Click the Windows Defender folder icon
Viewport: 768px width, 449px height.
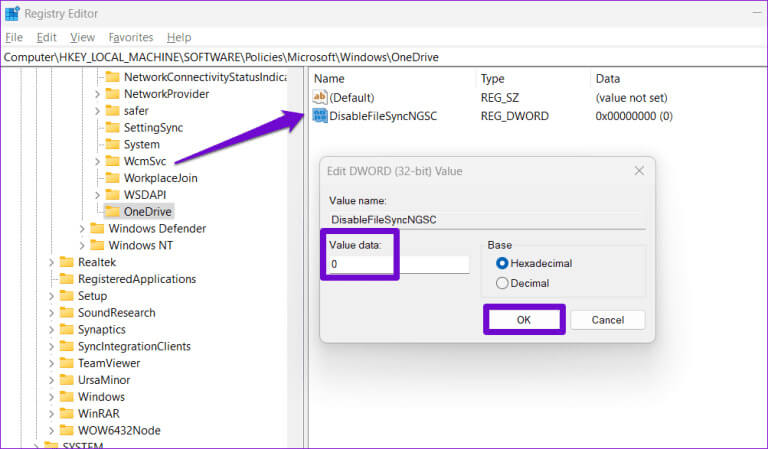(x=97, y=228)
